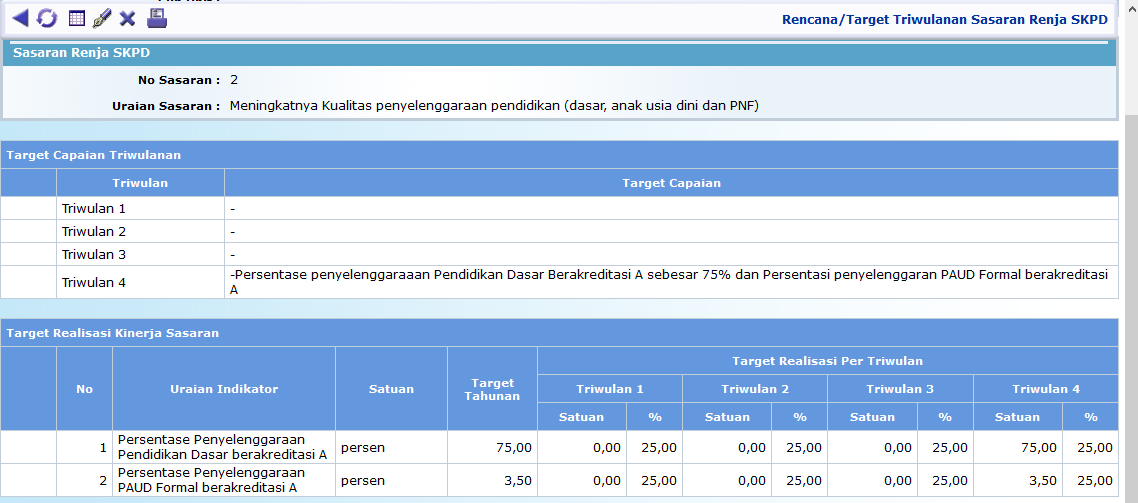The image size is (1138, 503).
Task: Click the Sasaran Renja SKPD panel header
Action: click(x=81, y=53)
